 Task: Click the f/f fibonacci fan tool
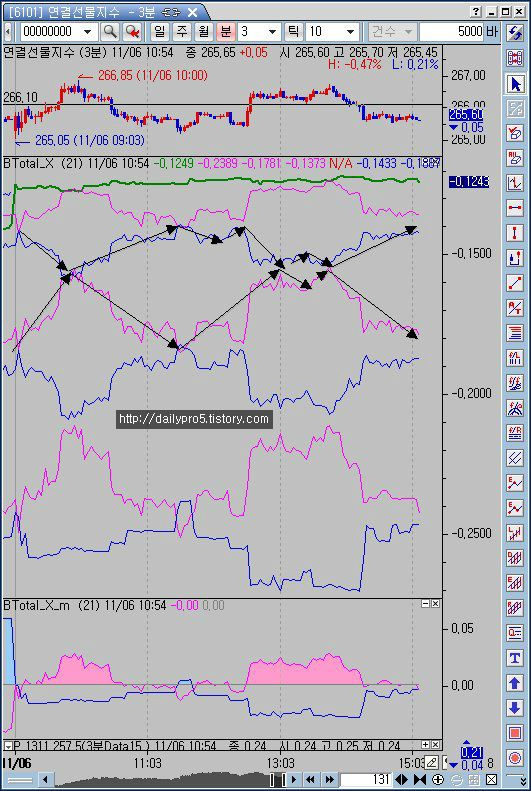pos(515,382)
